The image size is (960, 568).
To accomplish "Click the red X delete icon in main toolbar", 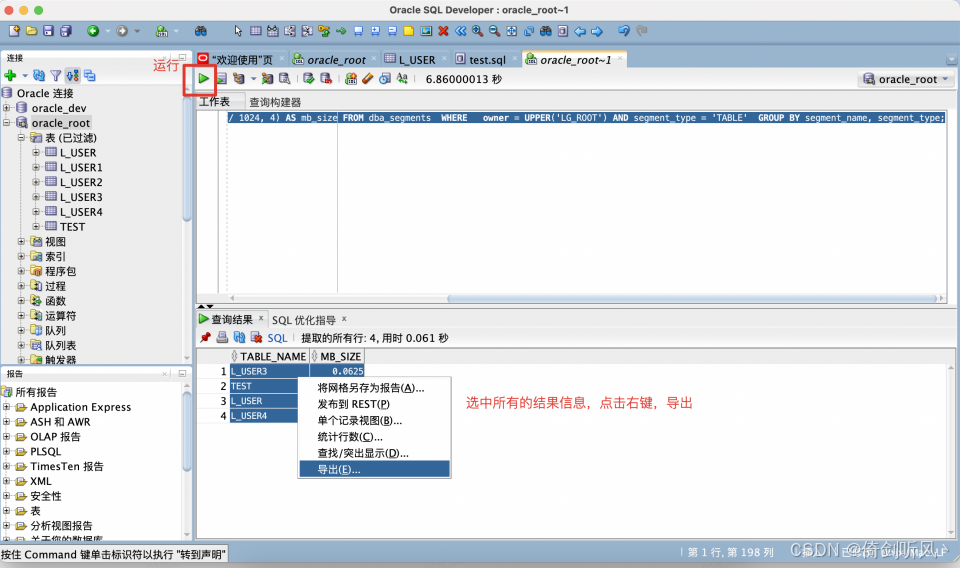I will [443, 31].
